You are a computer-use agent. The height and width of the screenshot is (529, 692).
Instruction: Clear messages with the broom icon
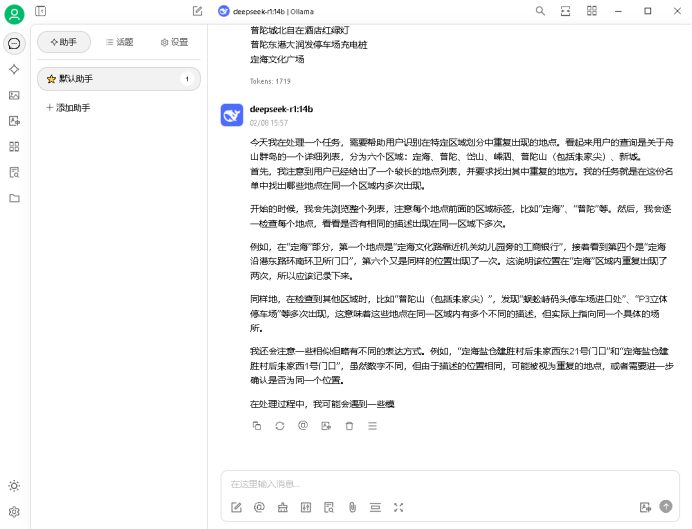tap(282, 507)
